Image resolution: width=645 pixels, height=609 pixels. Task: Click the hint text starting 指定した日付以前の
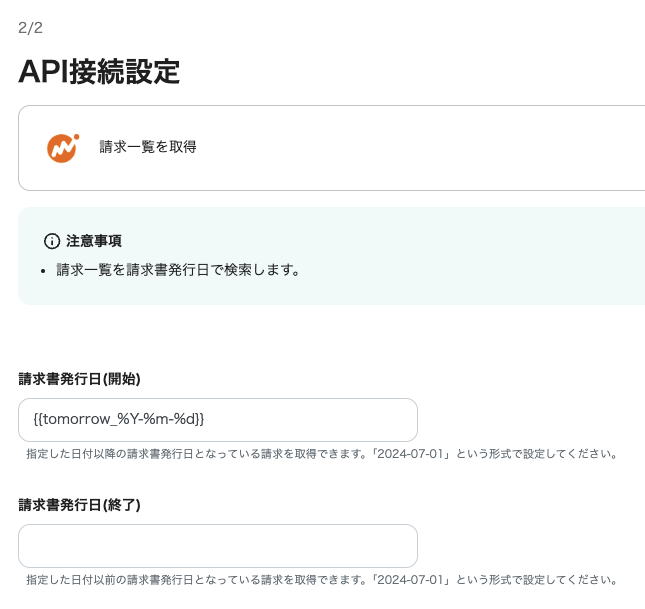[322, 580]
